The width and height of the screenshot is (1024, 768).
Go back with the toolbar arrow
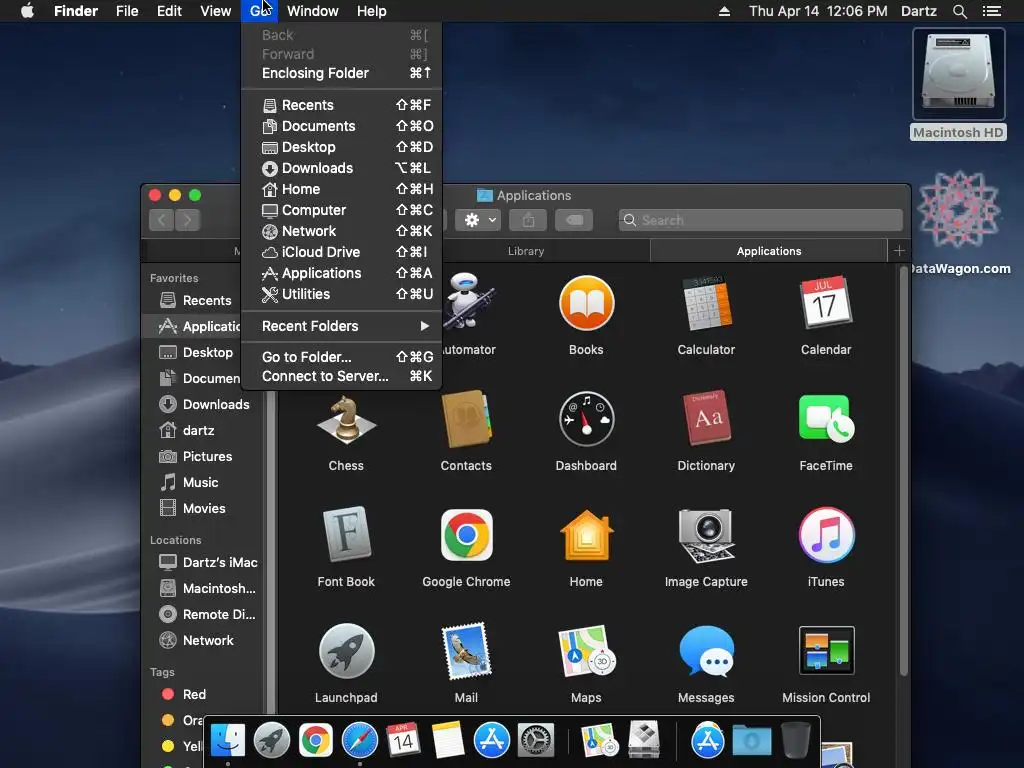tap(161, 220)
